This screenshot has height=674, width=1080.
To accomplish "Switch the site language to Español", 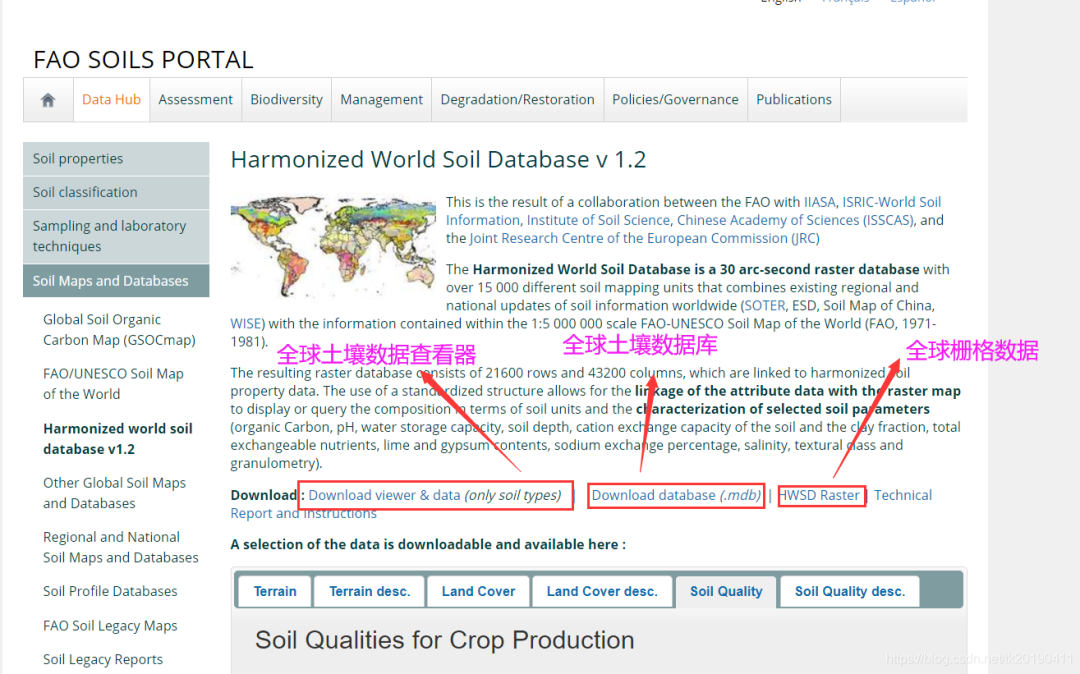I will [911, 2].
